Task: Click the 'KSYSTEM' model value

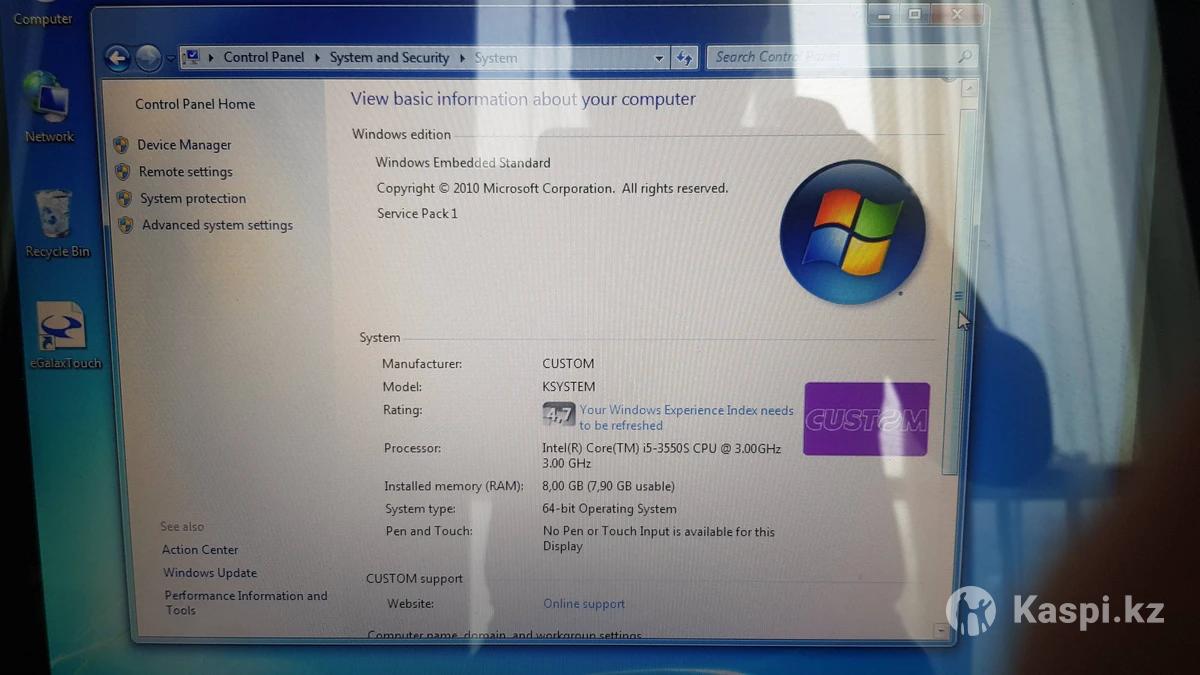Action: point(569,387)
